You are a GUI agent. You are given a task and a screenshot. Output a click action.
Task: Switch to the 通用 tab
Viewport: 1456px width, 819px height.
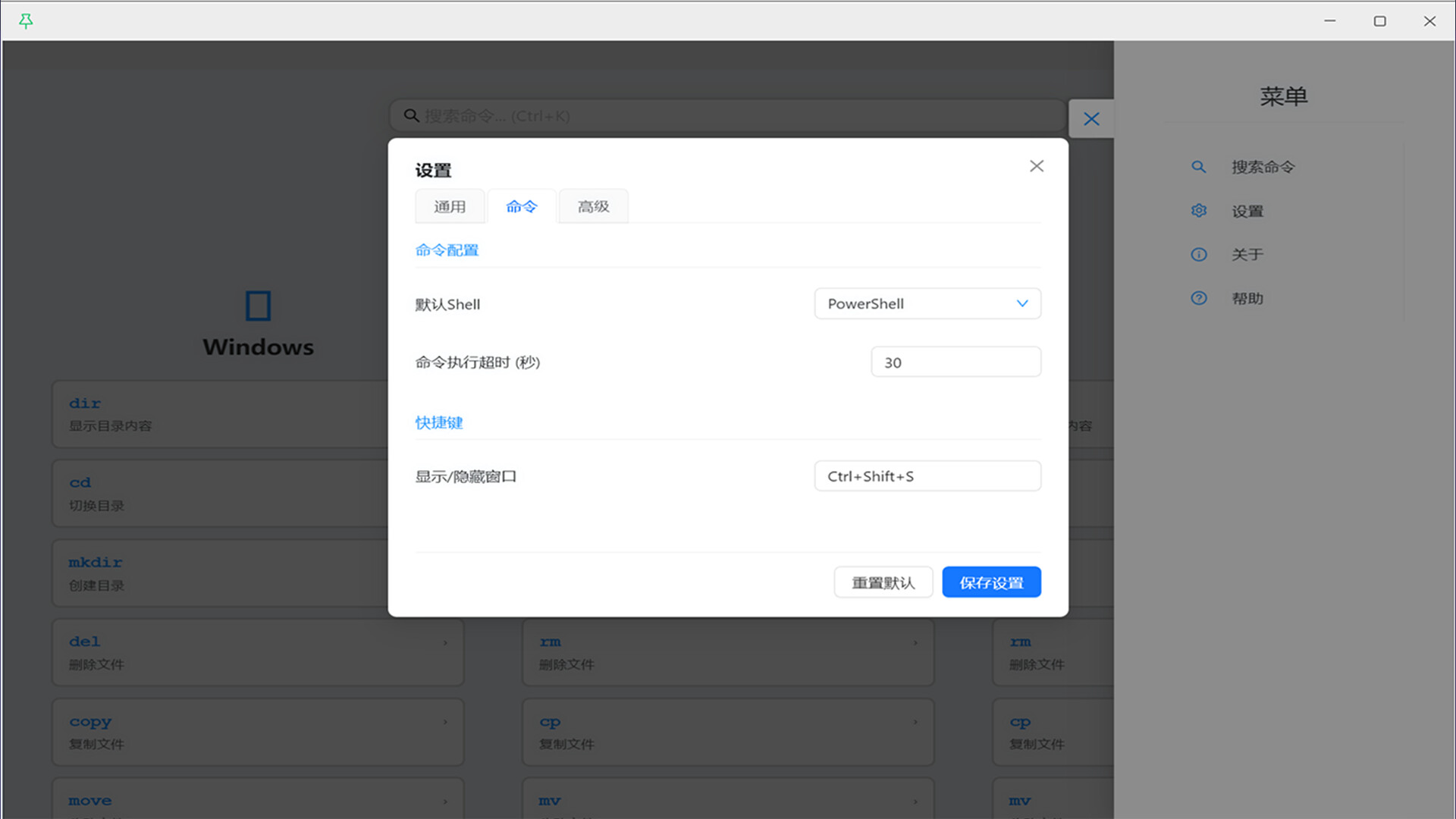point(450,206)
